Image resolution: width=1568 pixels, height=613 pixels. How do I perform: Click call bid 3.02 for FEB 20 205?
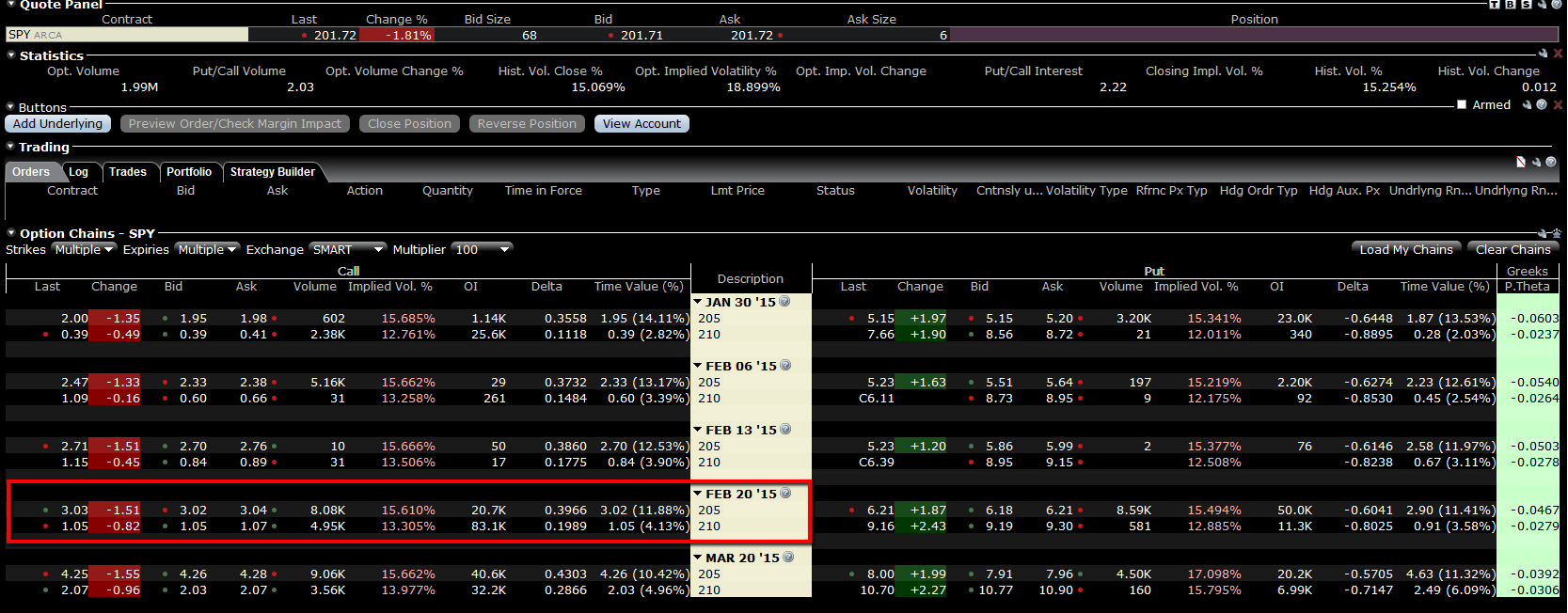pos(193,511)
